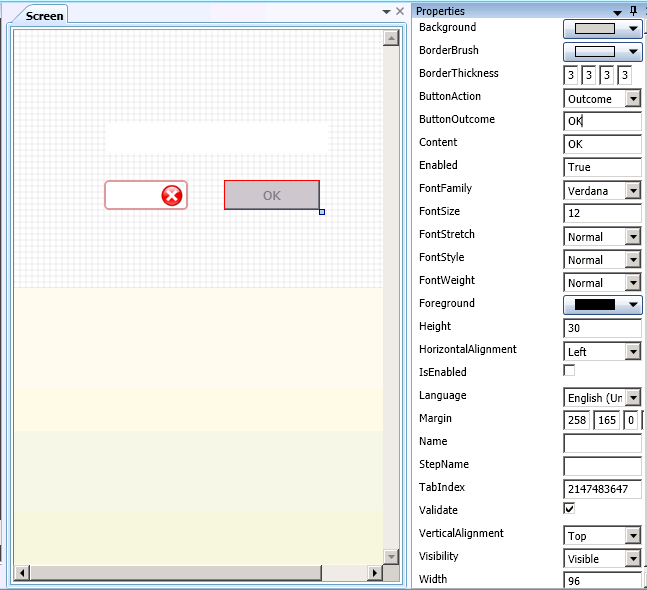
Task: Click the red X cancel icon button
Action: click(172, 196)
